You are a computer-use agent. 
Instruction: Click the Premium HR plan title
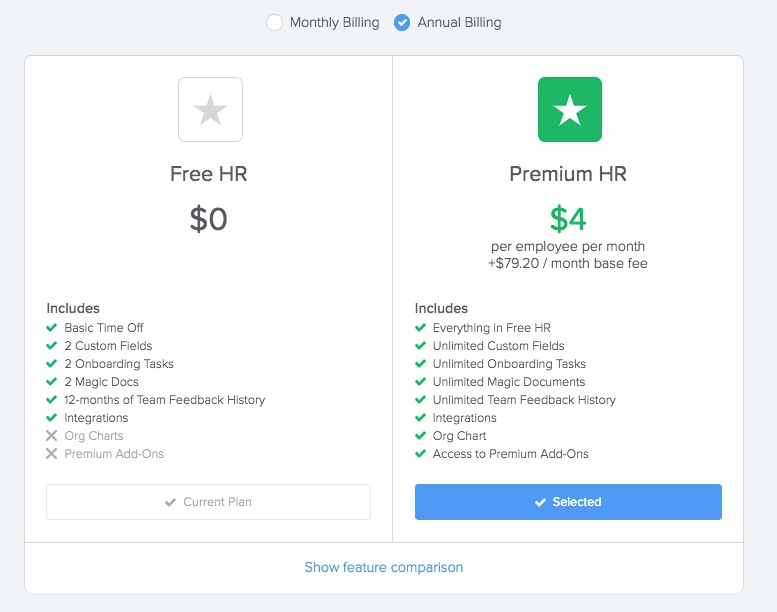pos(568,174)
